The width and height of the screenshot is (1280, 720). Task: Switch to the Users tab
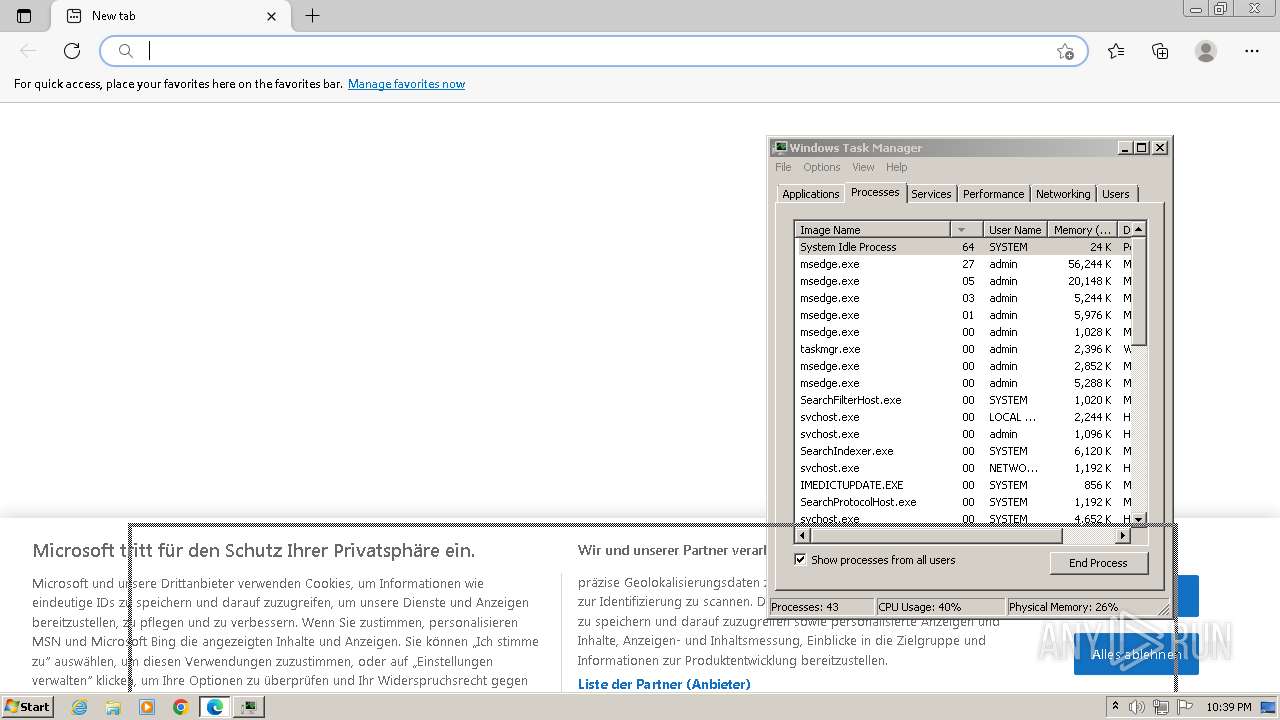(x=1115, y=194)
